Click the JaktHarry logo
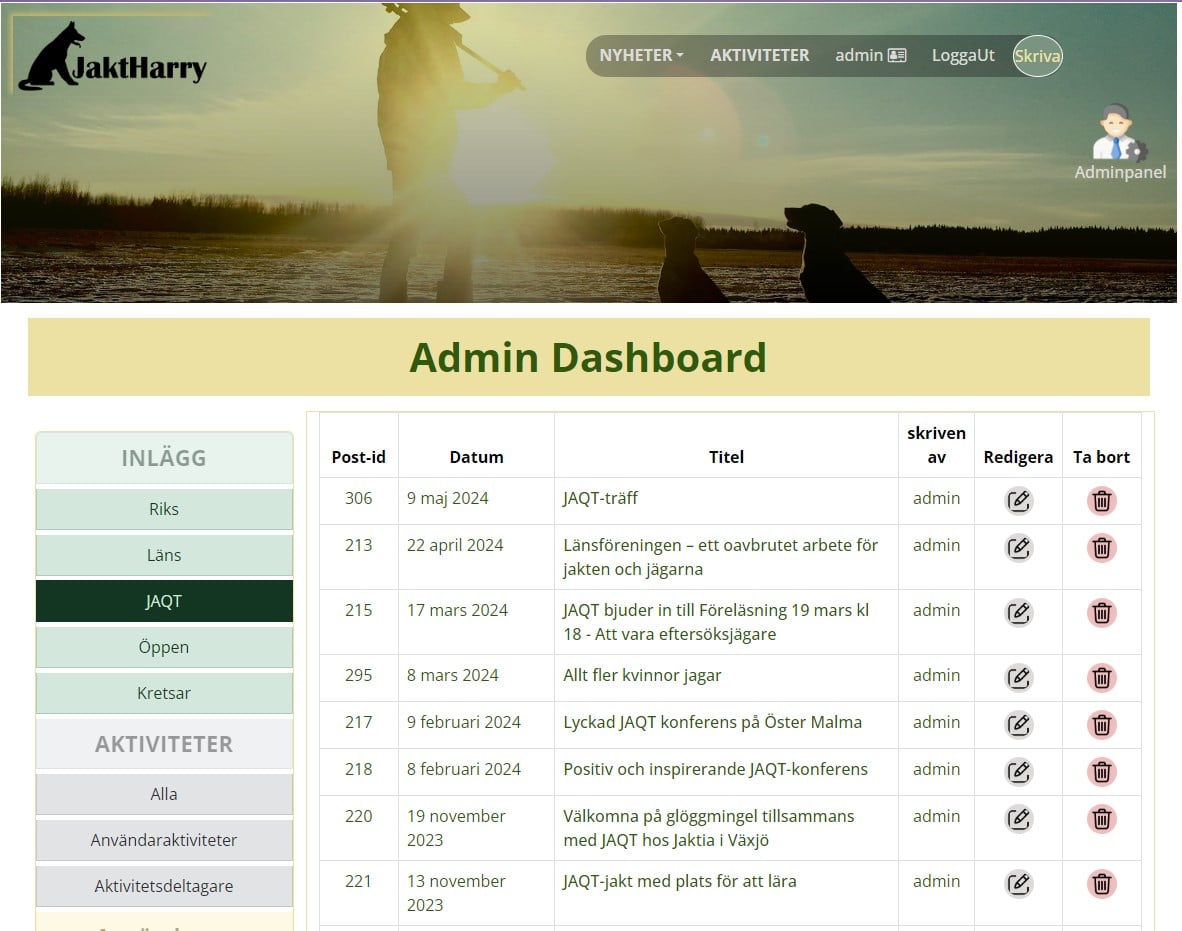The width and height of the screenshot is (1182, 931). pos(112,57)
